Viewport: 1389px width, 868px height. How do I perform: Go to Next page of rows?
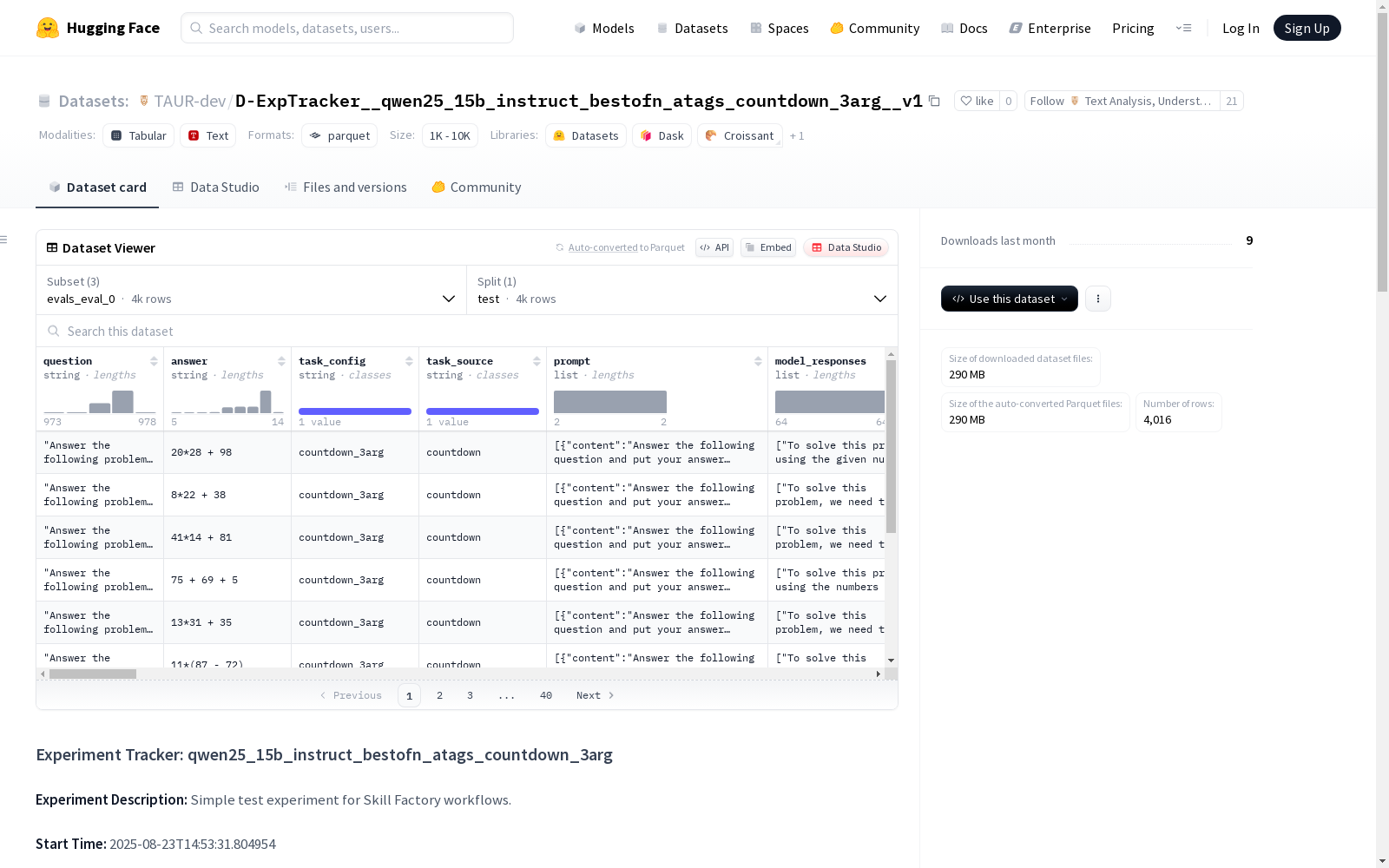click(x=596, y=695)
